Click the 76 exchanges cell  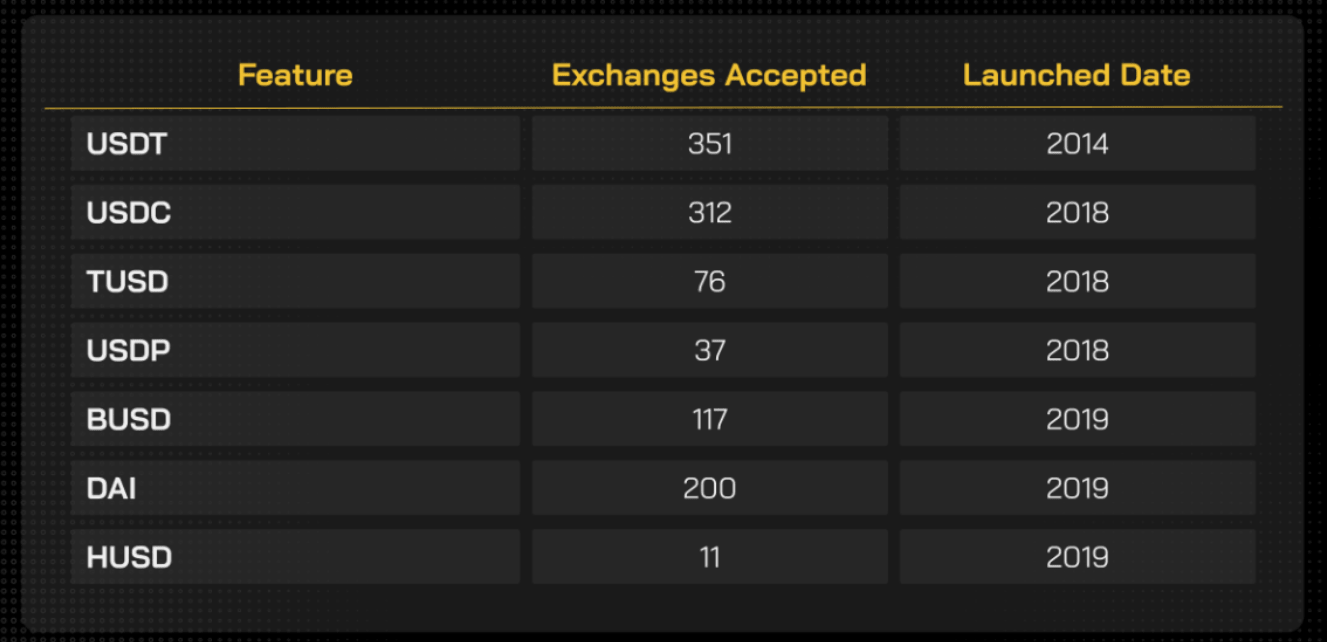click(x=710, y=282)
